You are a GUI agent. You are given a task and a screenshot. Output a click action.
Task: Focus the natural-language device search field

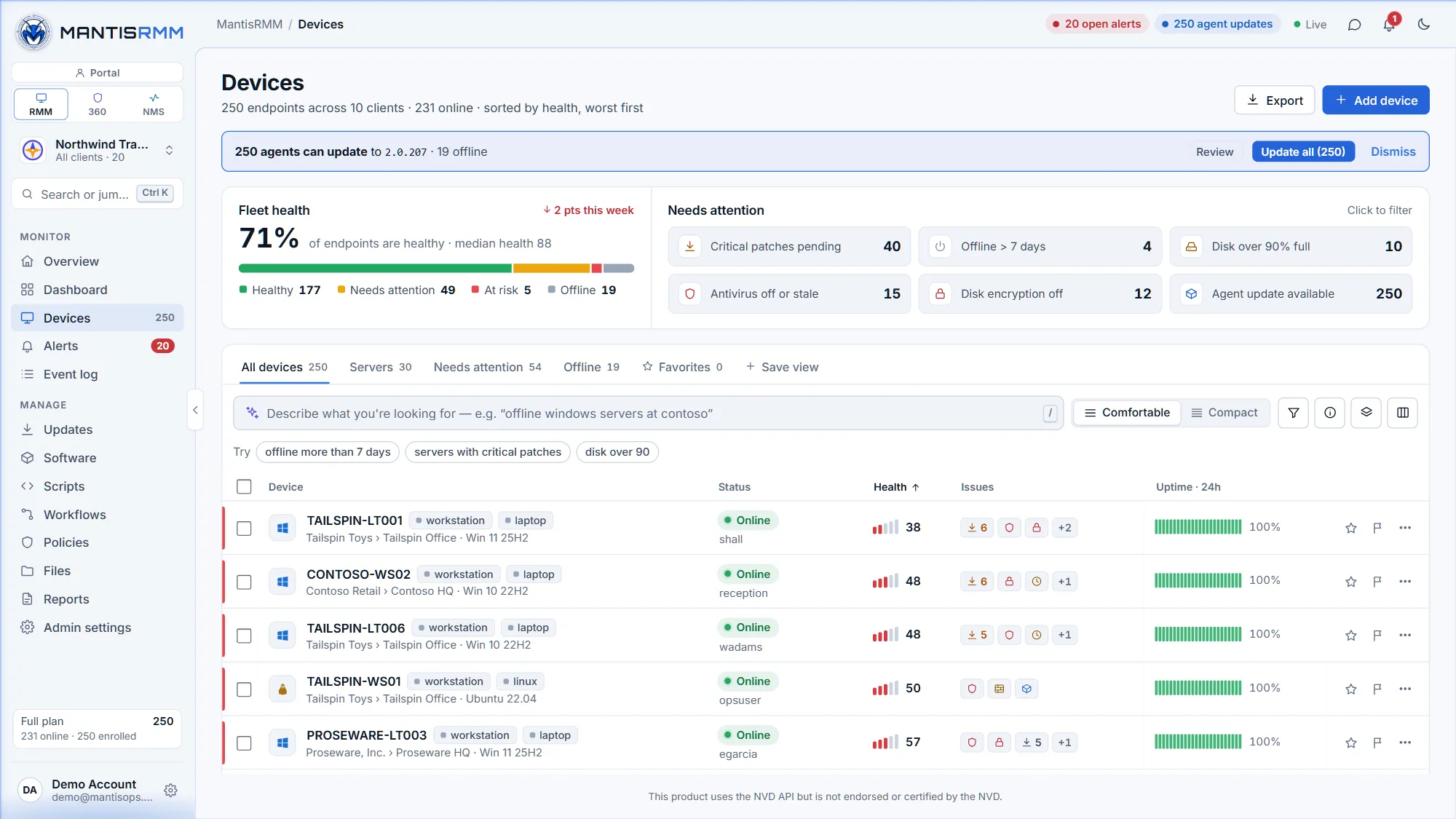[x=648, y=414]
